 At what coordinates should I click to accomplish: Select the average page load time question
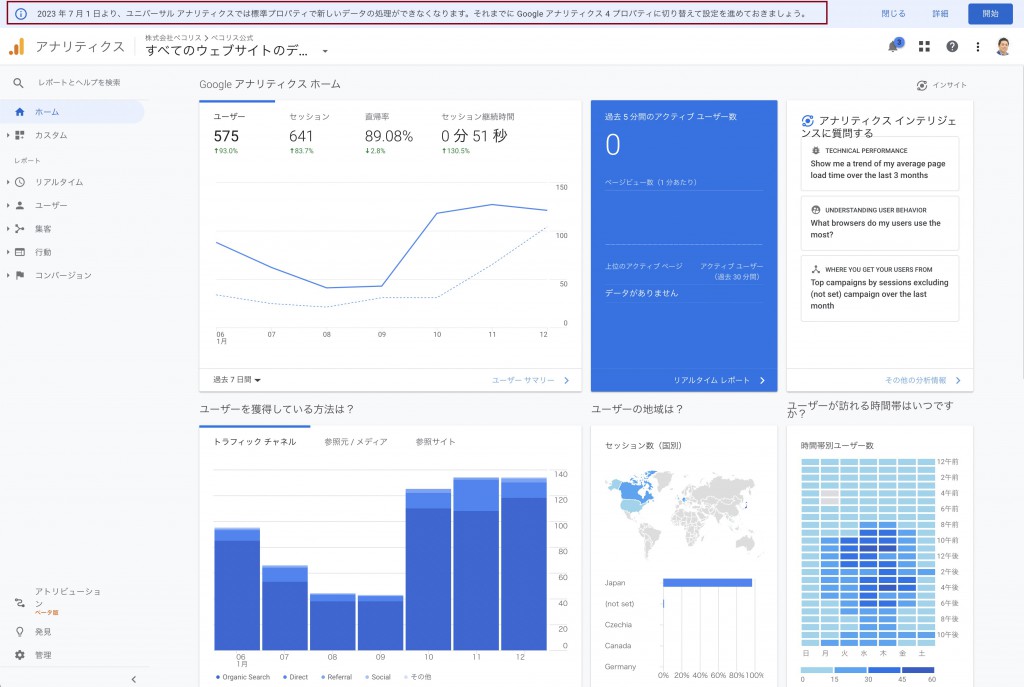point(880,163)
